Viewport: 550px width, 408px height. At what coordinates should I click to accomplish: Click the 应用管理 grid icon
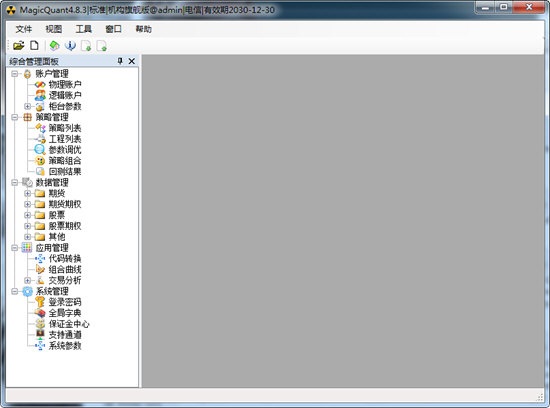pyautogui.click(x=27, y=248)
